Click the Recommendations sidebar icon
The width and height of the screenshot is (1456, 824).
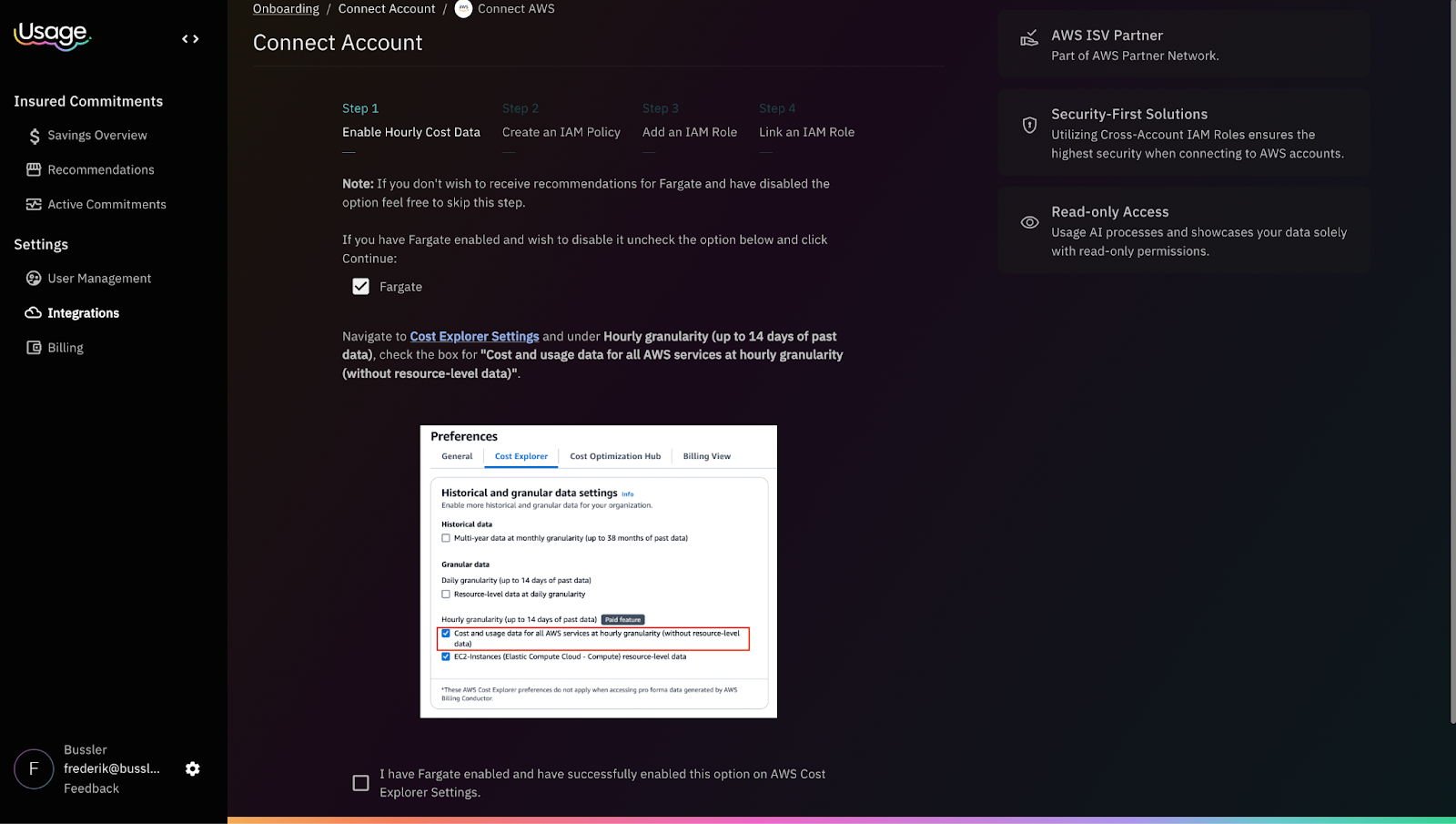34,169
